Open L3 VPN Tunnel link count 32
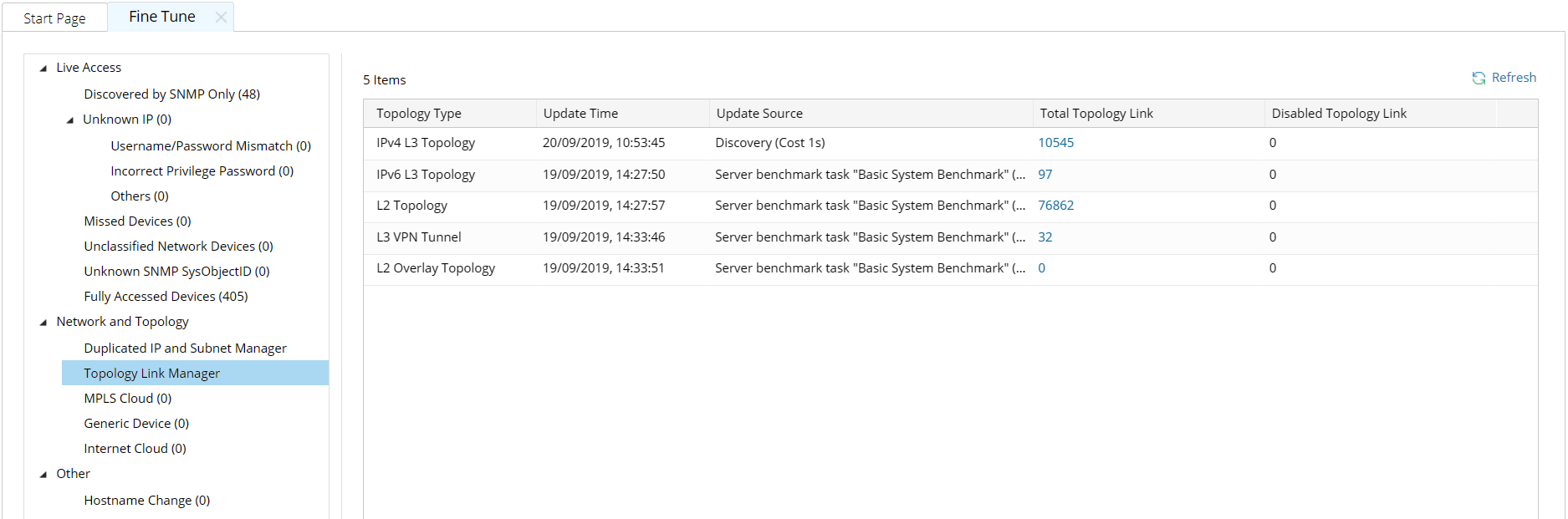Screen dimensions: 1568x519 [x=1044, y=237]
